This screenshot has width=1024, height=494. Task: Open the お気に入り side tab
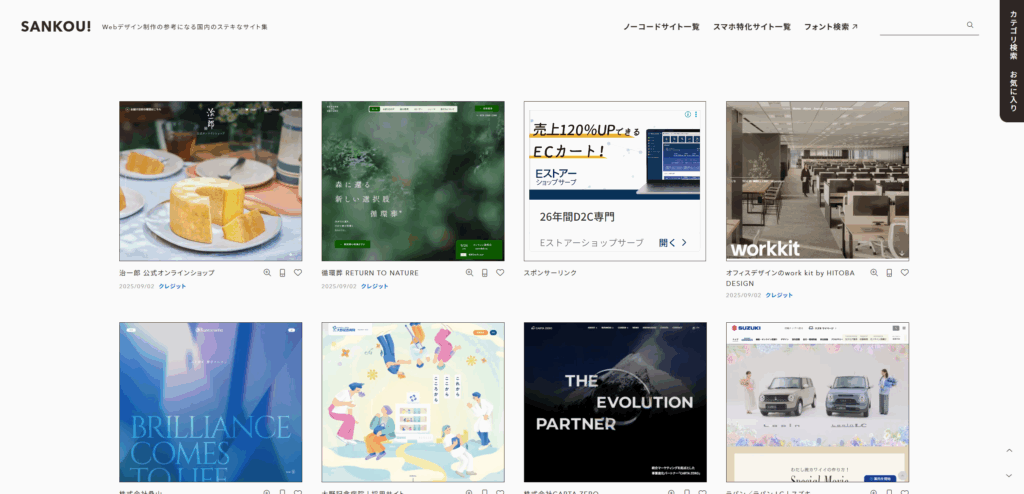click(x=1013, y=91)
